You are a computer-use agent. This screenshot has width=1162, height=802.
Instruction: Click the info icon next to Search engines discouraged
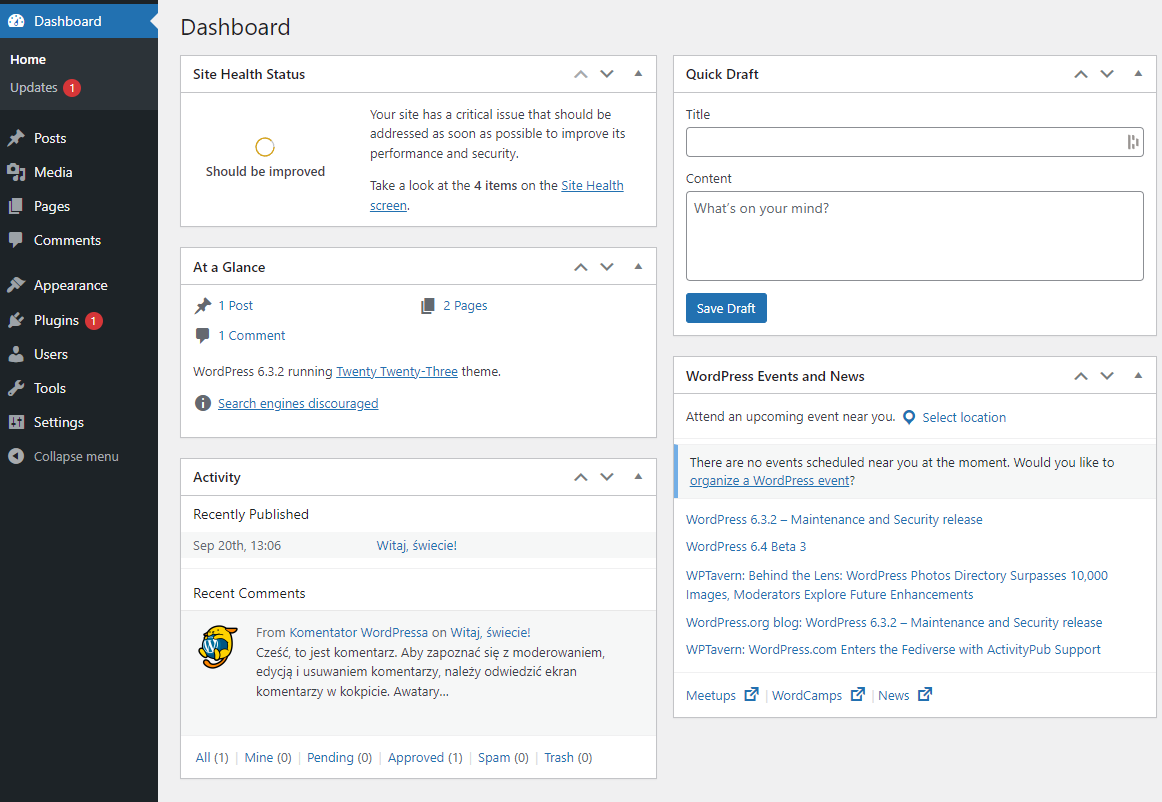(202, 403)
